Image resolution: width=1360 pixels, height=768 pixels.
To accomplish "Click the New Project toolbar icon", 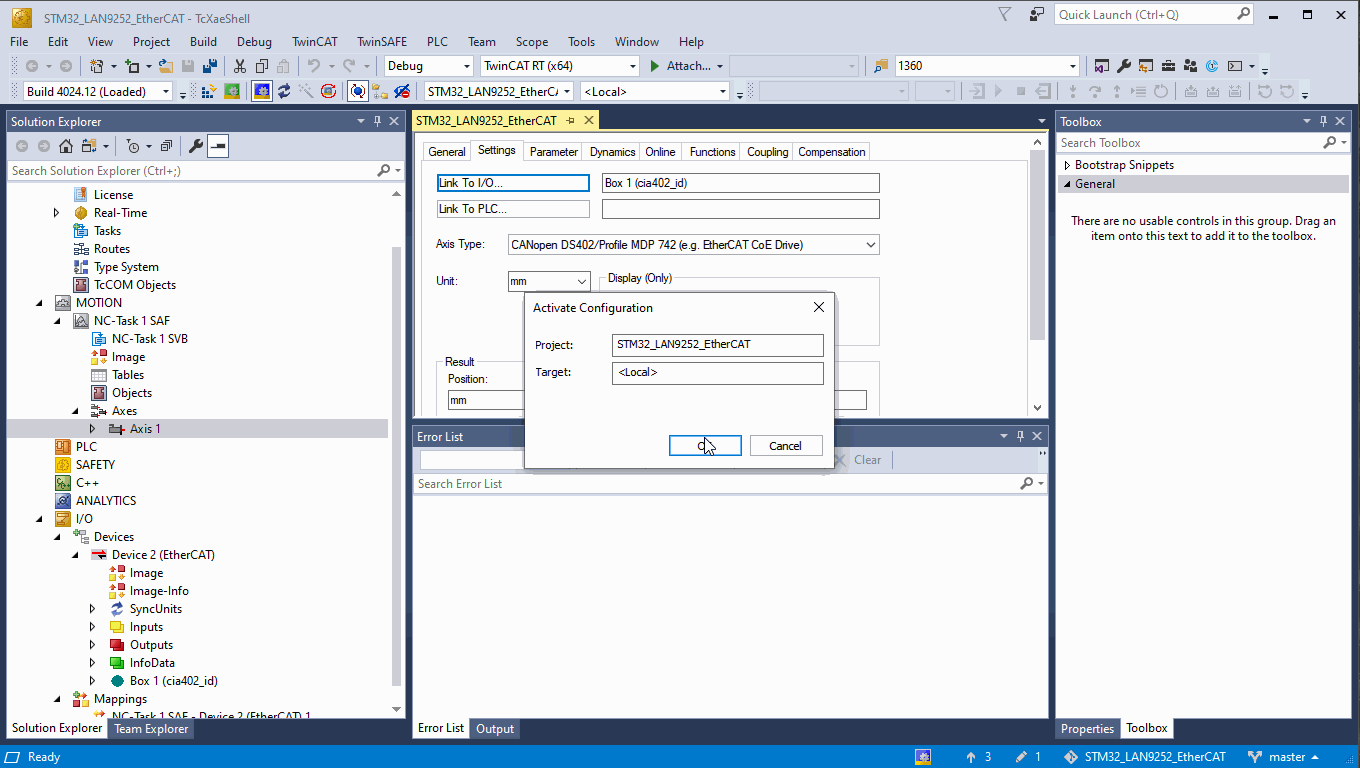I will [96, 66].
